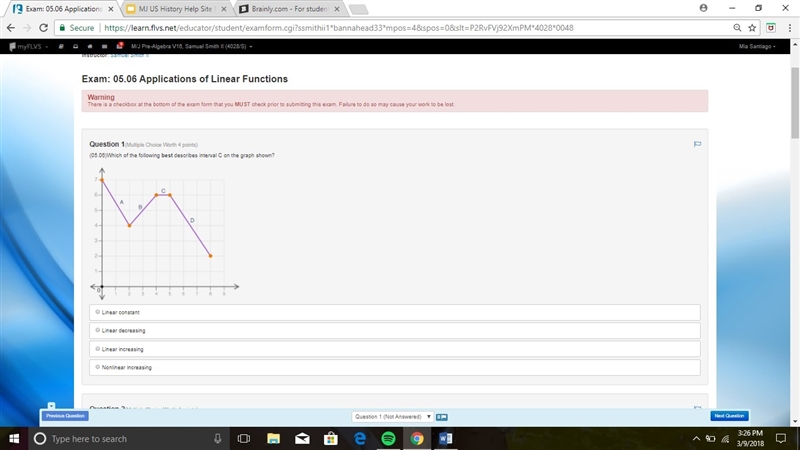Focus the learn.flvs.net address bar
Image resolution: width=800 pixels, height=450 pixels.
339,28
